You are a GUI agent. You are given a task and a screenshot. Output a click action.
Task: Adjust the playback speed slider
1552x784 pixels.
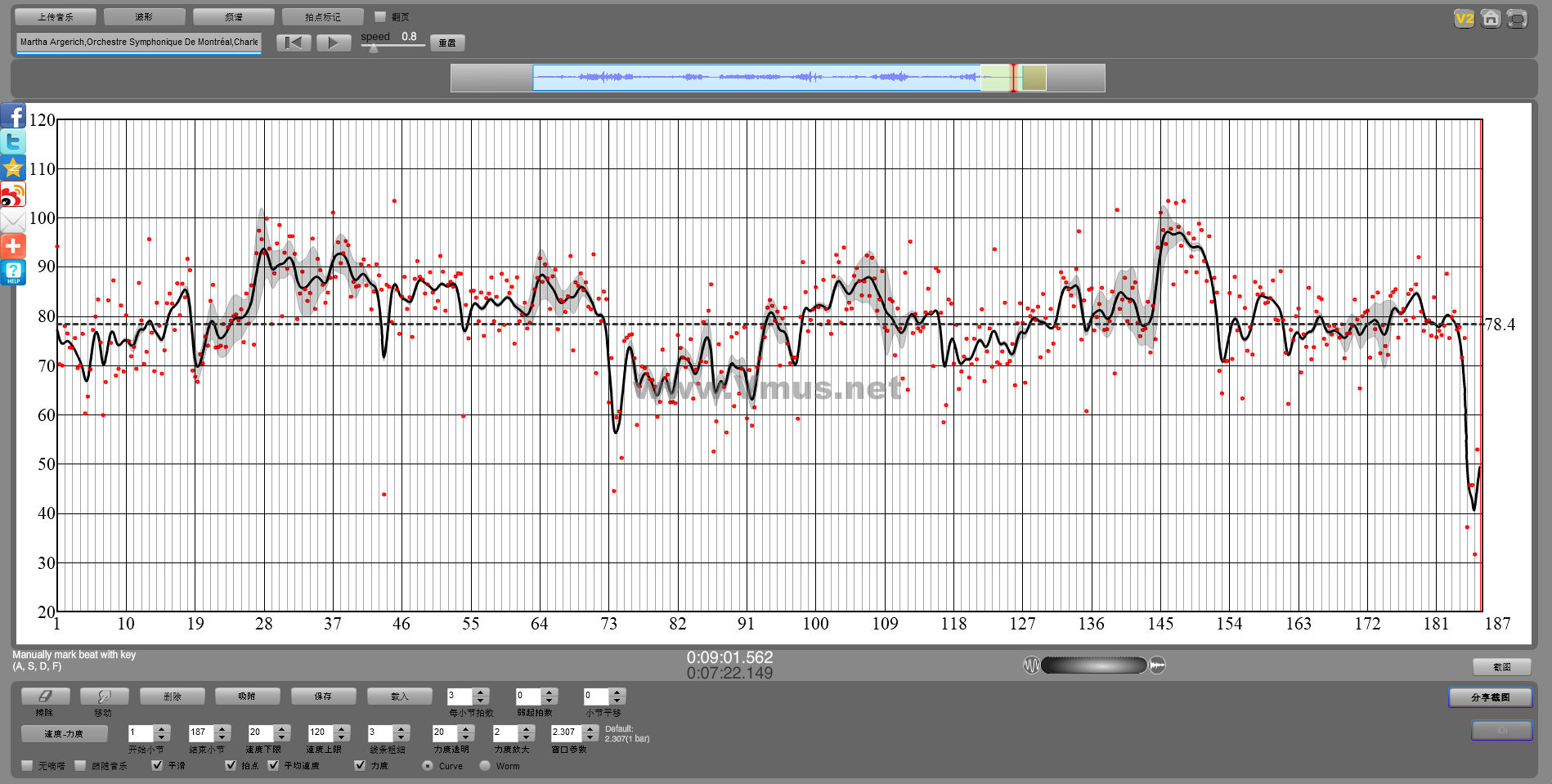click(x=374, y=47)
